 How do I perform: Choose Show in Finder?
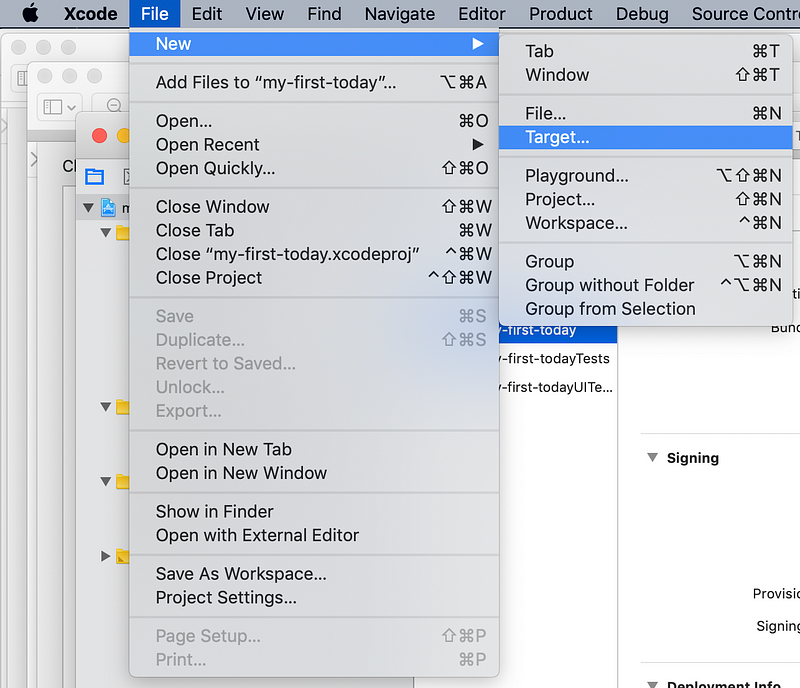[x=314, y=511]
